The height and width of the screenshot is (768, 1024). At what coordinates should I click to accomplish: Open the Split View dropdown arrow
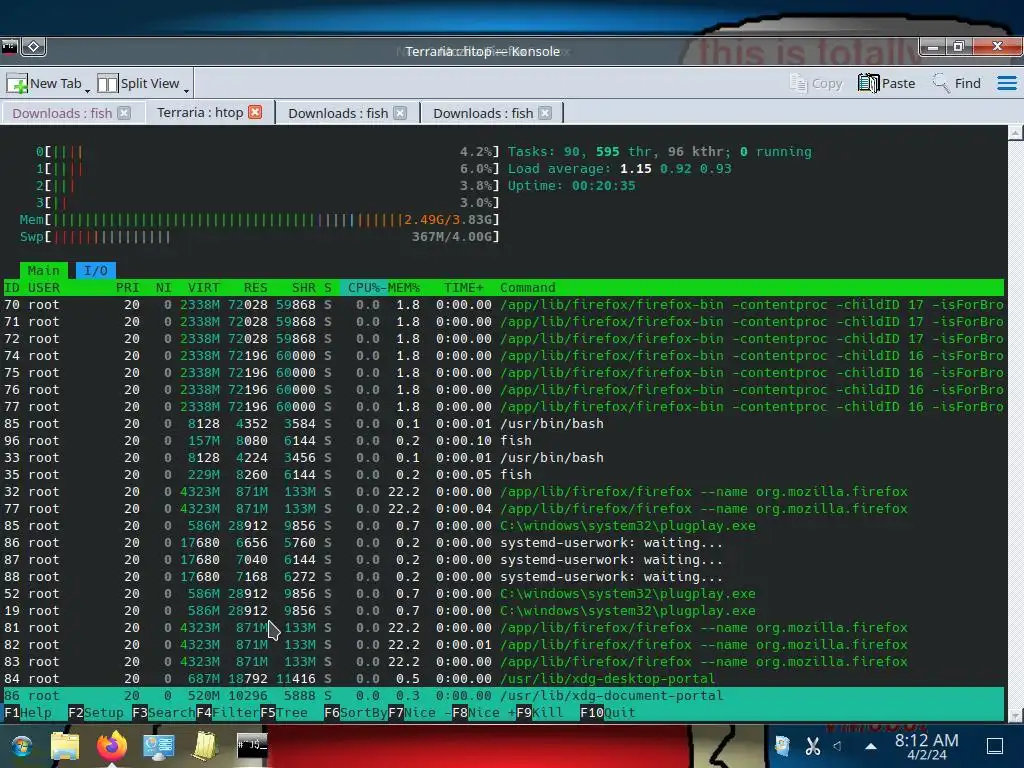click(186, 90)
